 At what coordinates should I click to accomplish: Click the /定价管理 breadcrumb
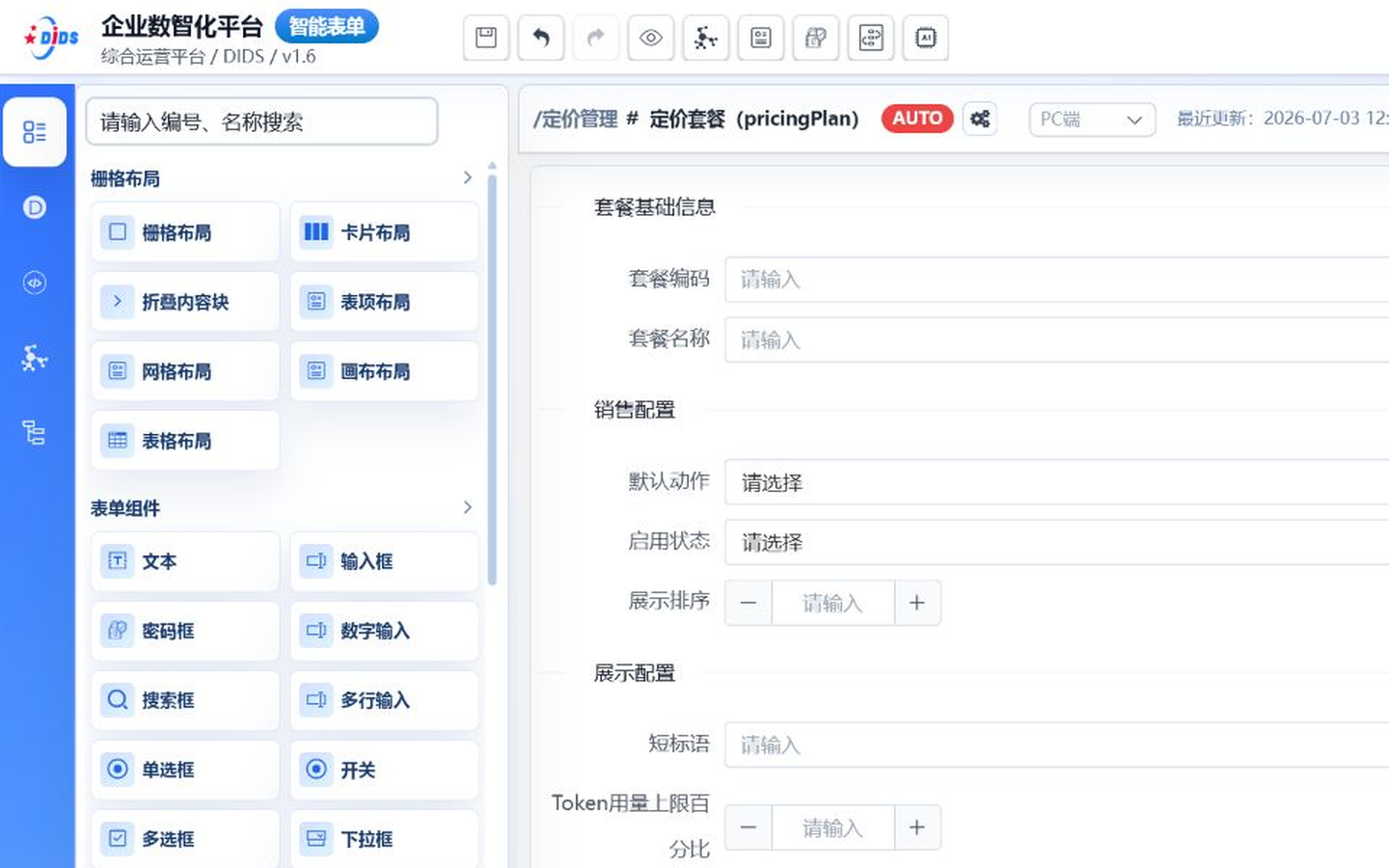575,119
